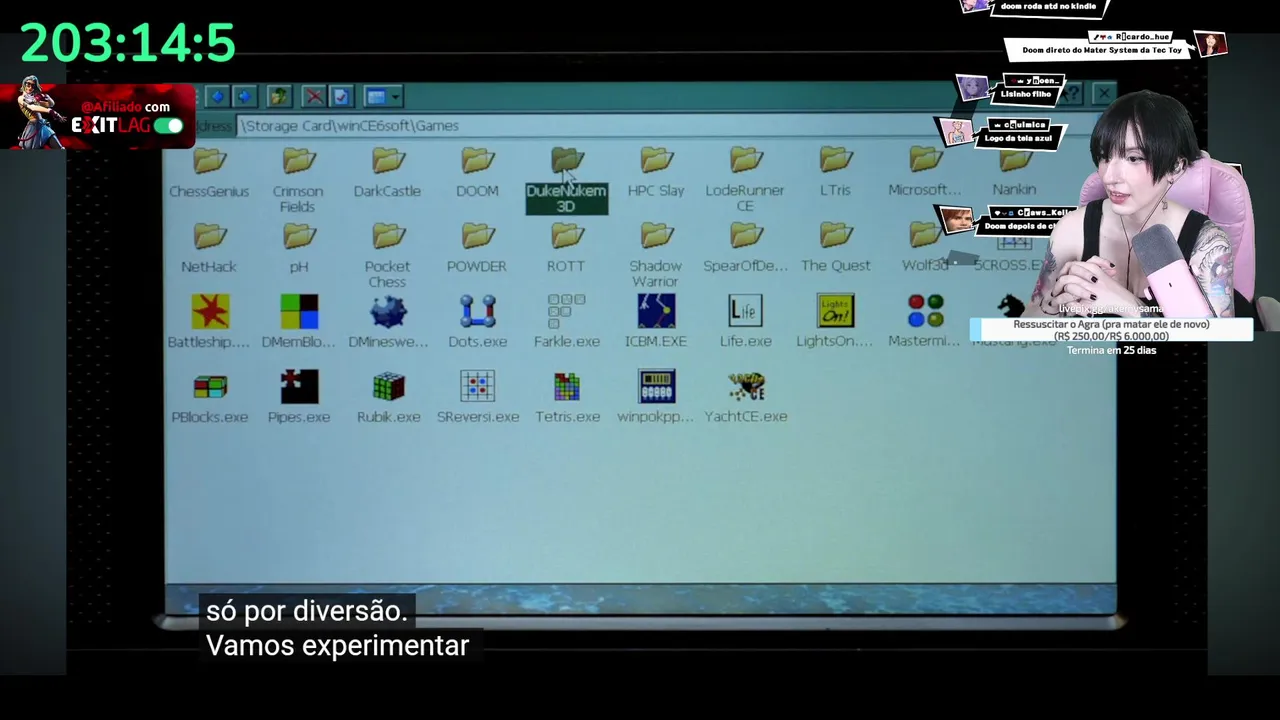Open the Nankin folder
Image resolution: width=1280 pixels, height=720 pixels.
pos(1014,172)
